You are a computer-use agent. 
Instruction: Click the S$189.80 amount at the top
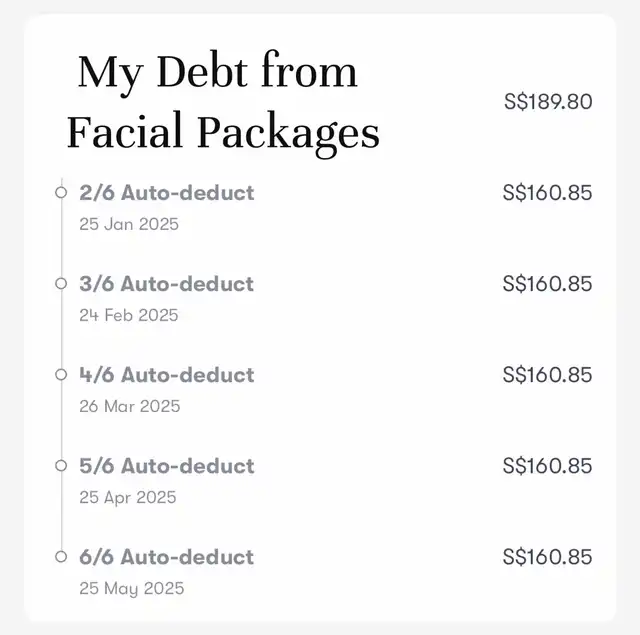click(x=548, y=101)
